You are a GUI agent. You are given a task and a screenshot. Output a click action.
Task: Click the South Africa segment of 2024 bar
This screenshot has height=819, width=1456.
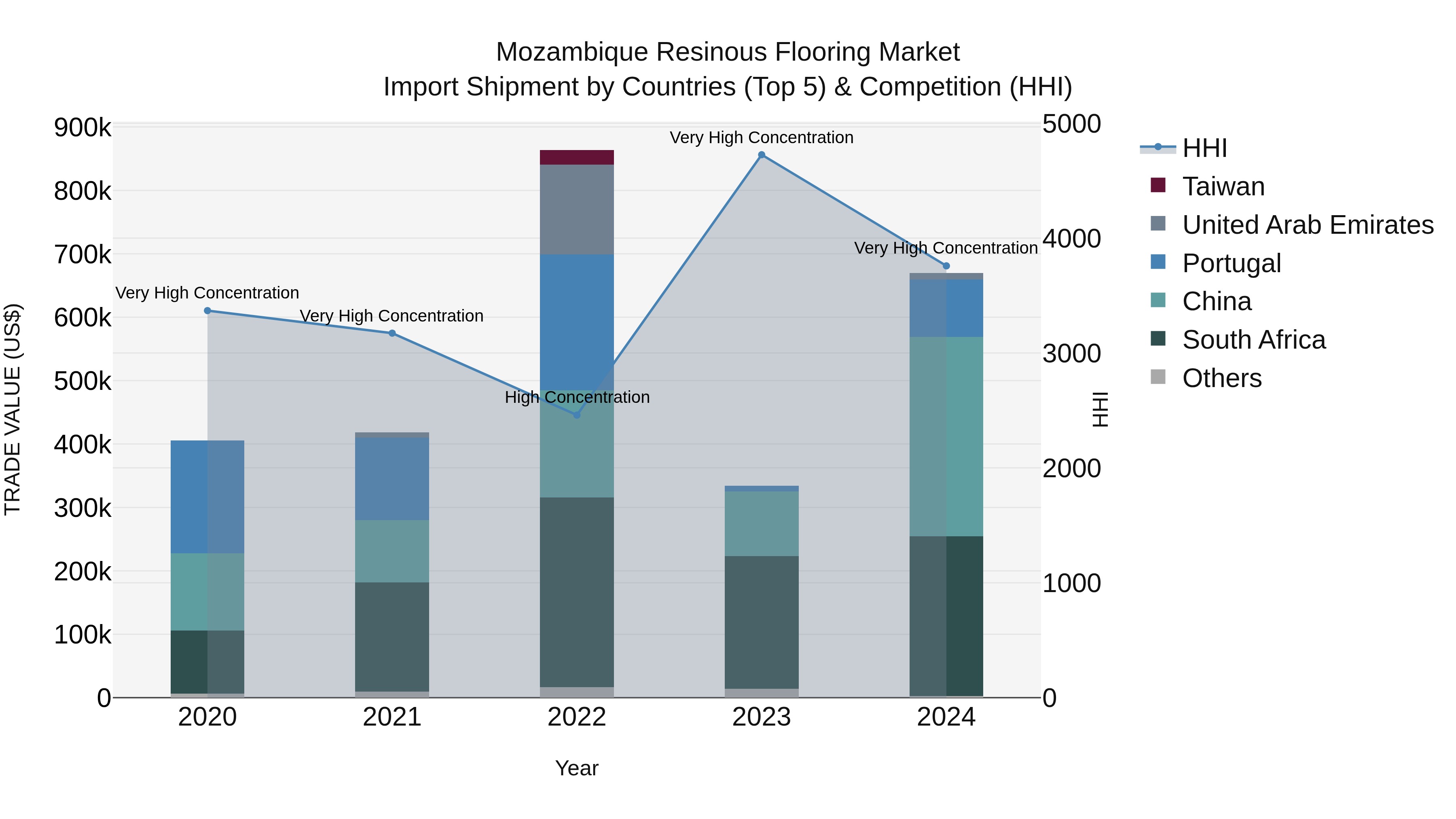point(947,616)
